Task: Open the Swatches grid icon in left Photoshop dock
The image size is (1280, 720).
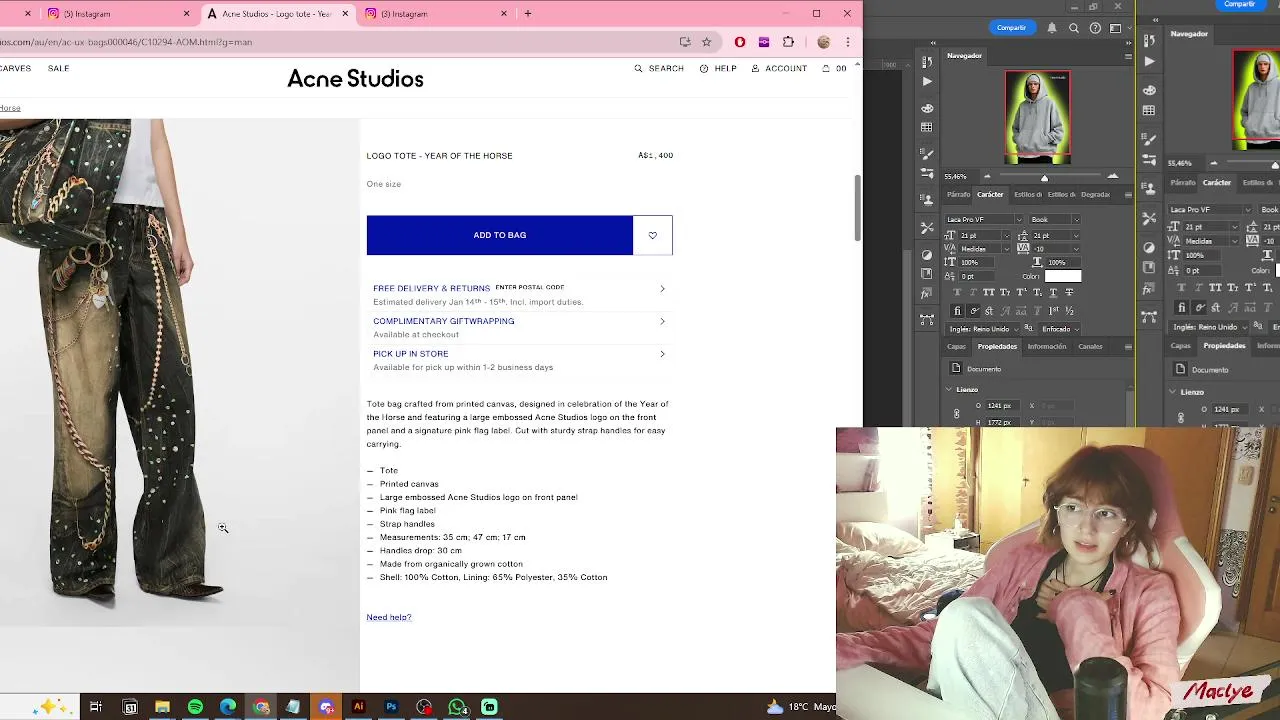Action: [x=927, y=127]
